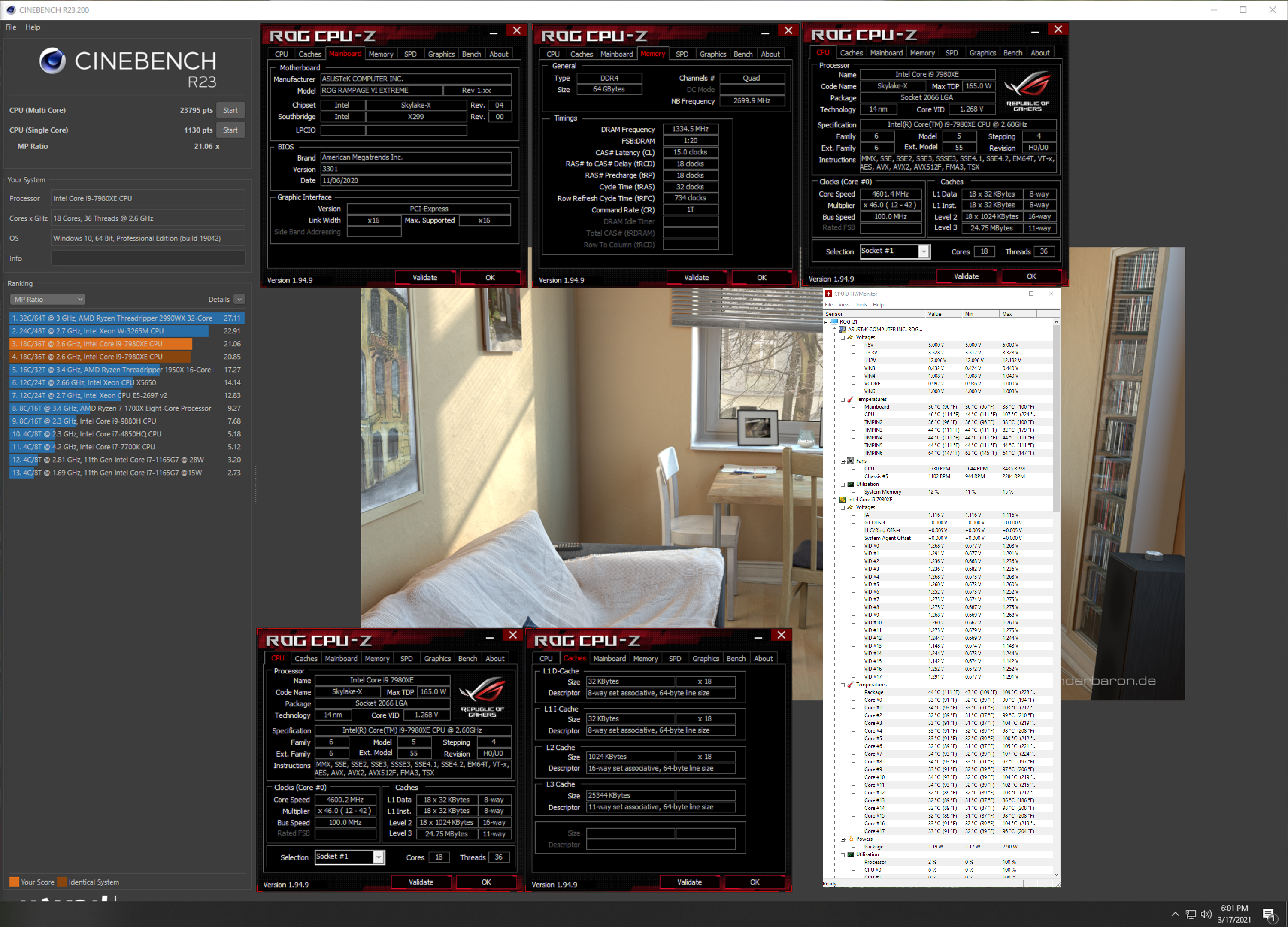This screenshot has height=927, width=1288.
Task: Open About tab in Memory CPU-Z window
Action: [770, 54]
